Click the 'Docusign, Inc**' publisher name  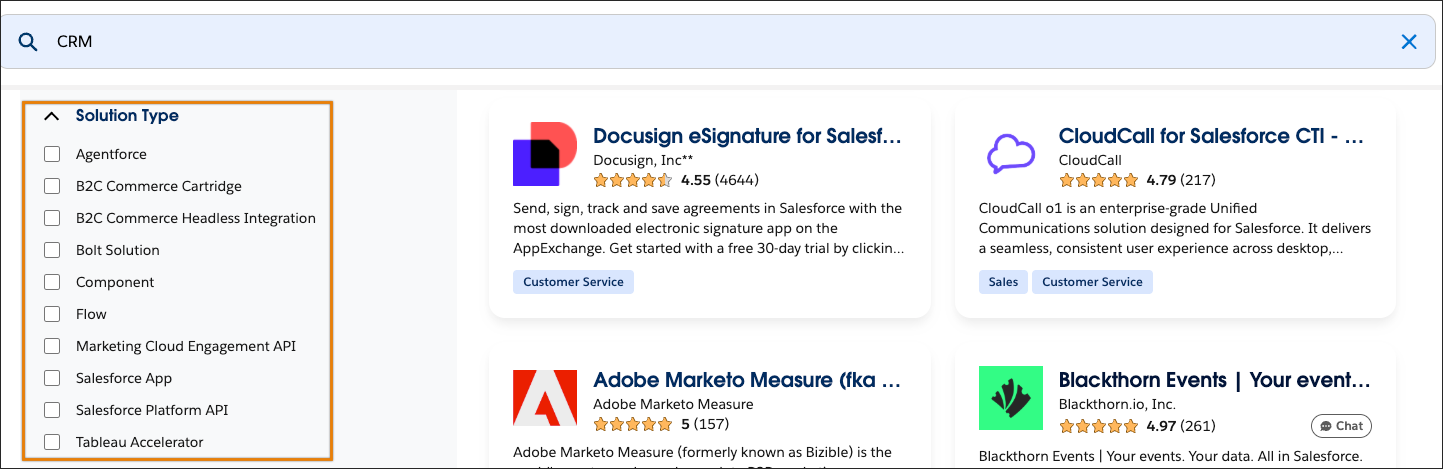tap(643, 160)
